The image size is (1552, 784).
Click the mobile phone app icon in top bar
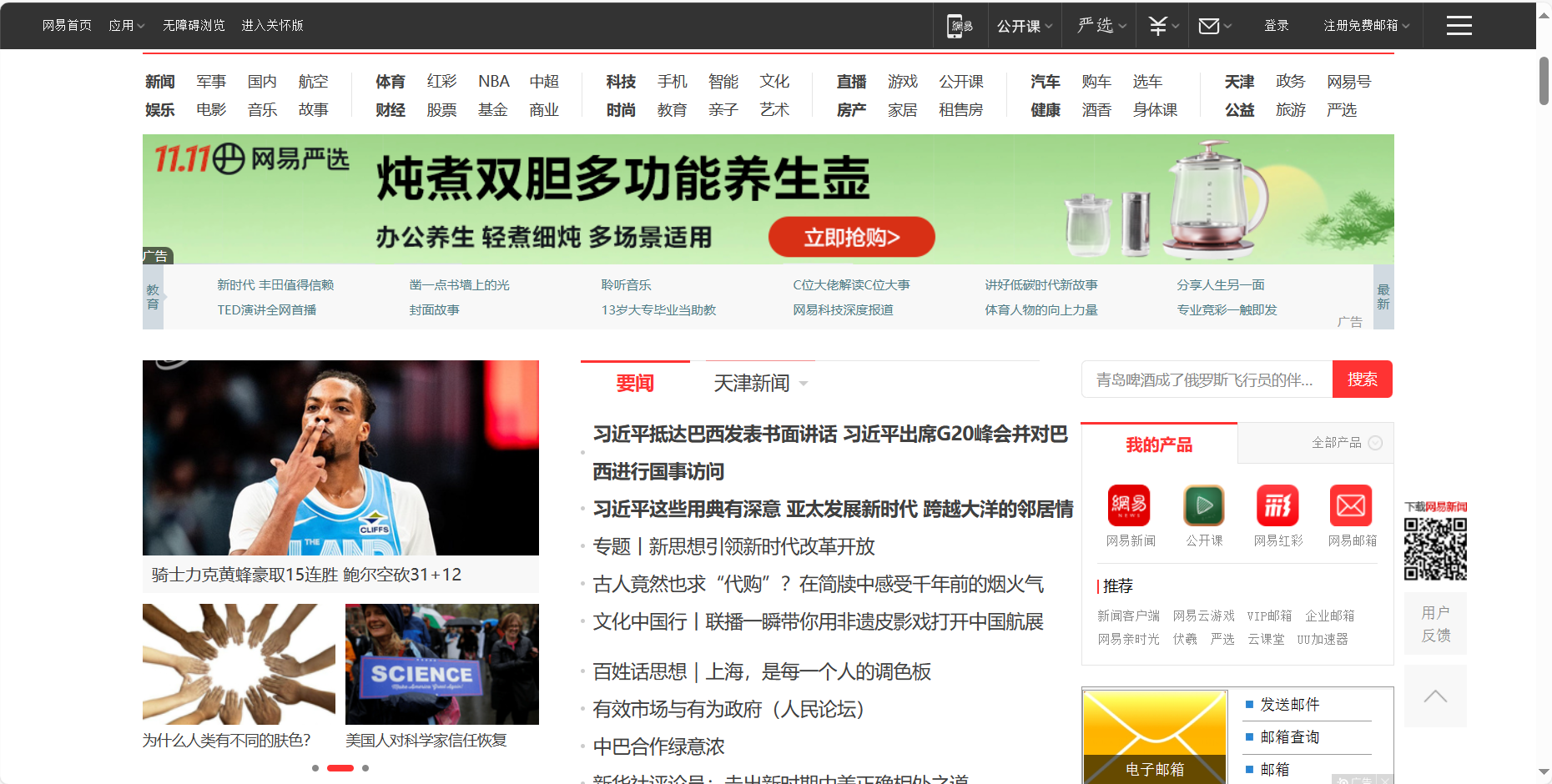point(960,26)
